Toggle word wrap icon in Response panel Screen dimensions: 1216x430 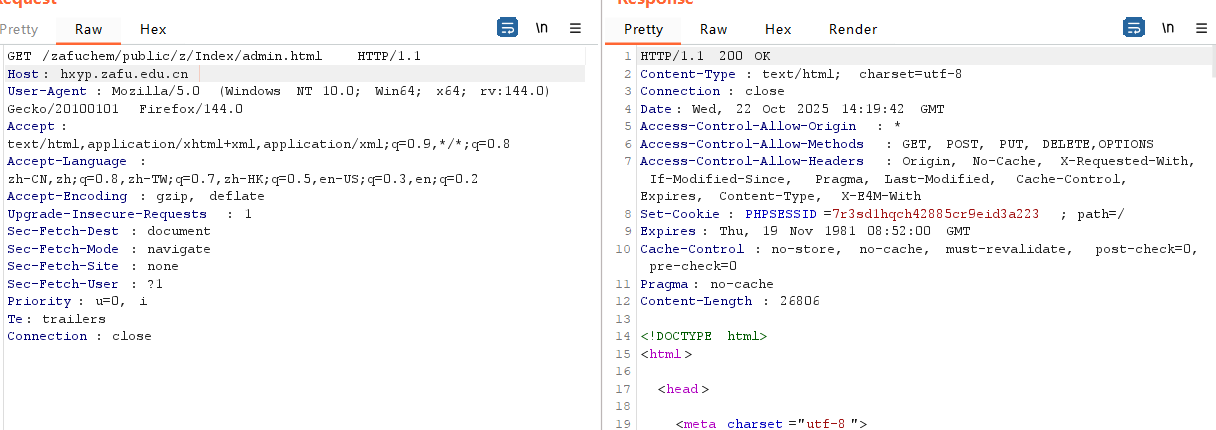1134,28
